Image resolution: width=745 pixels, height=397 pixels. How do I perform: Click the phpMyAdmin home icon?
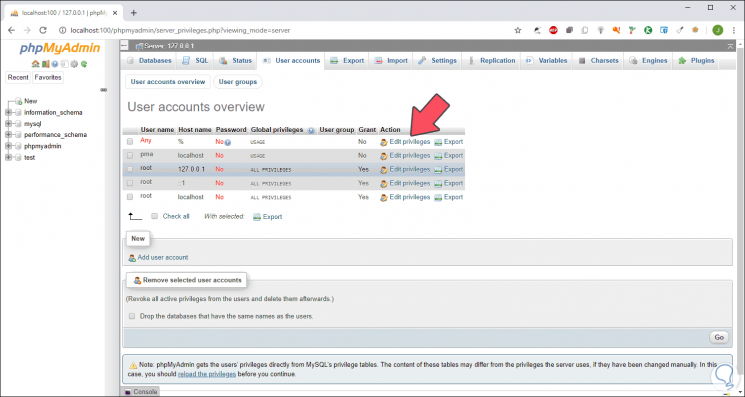[x=35, y=64]
